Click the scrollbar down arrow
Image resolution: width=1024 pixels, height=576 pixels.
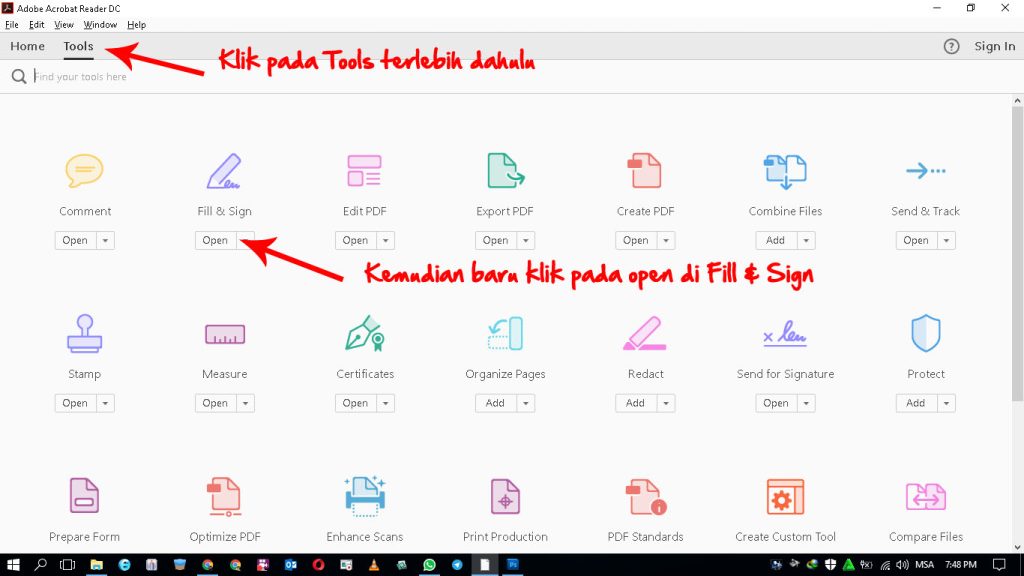click(x=1017, y=547)
